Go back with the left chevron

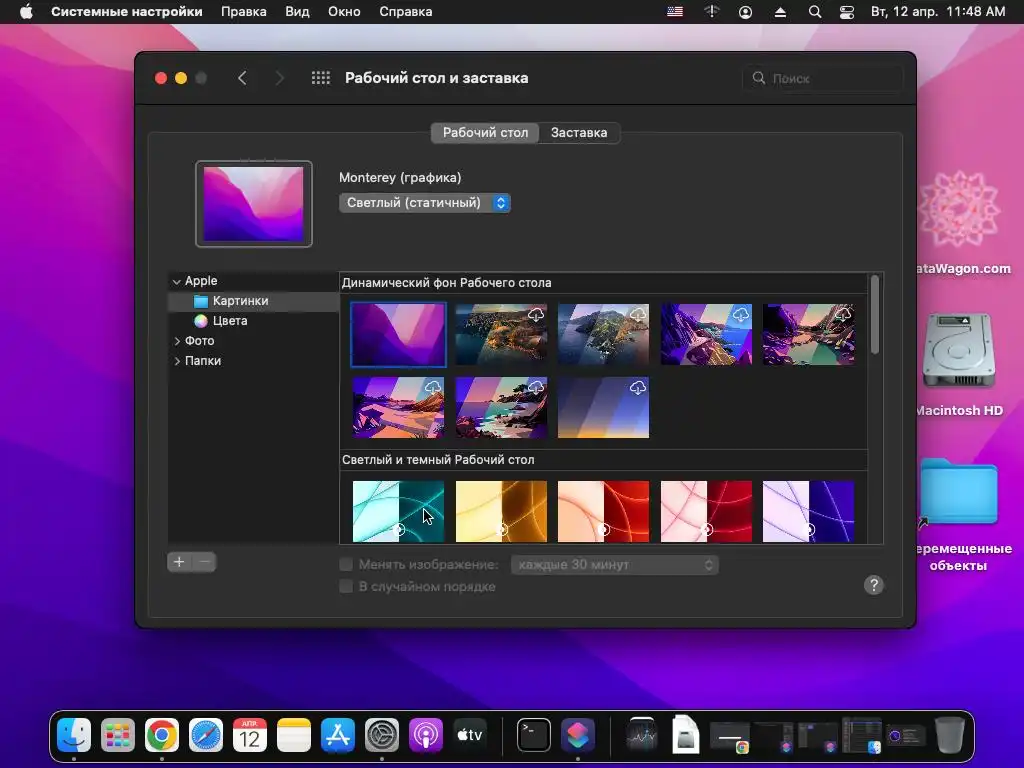click(242, 78)
